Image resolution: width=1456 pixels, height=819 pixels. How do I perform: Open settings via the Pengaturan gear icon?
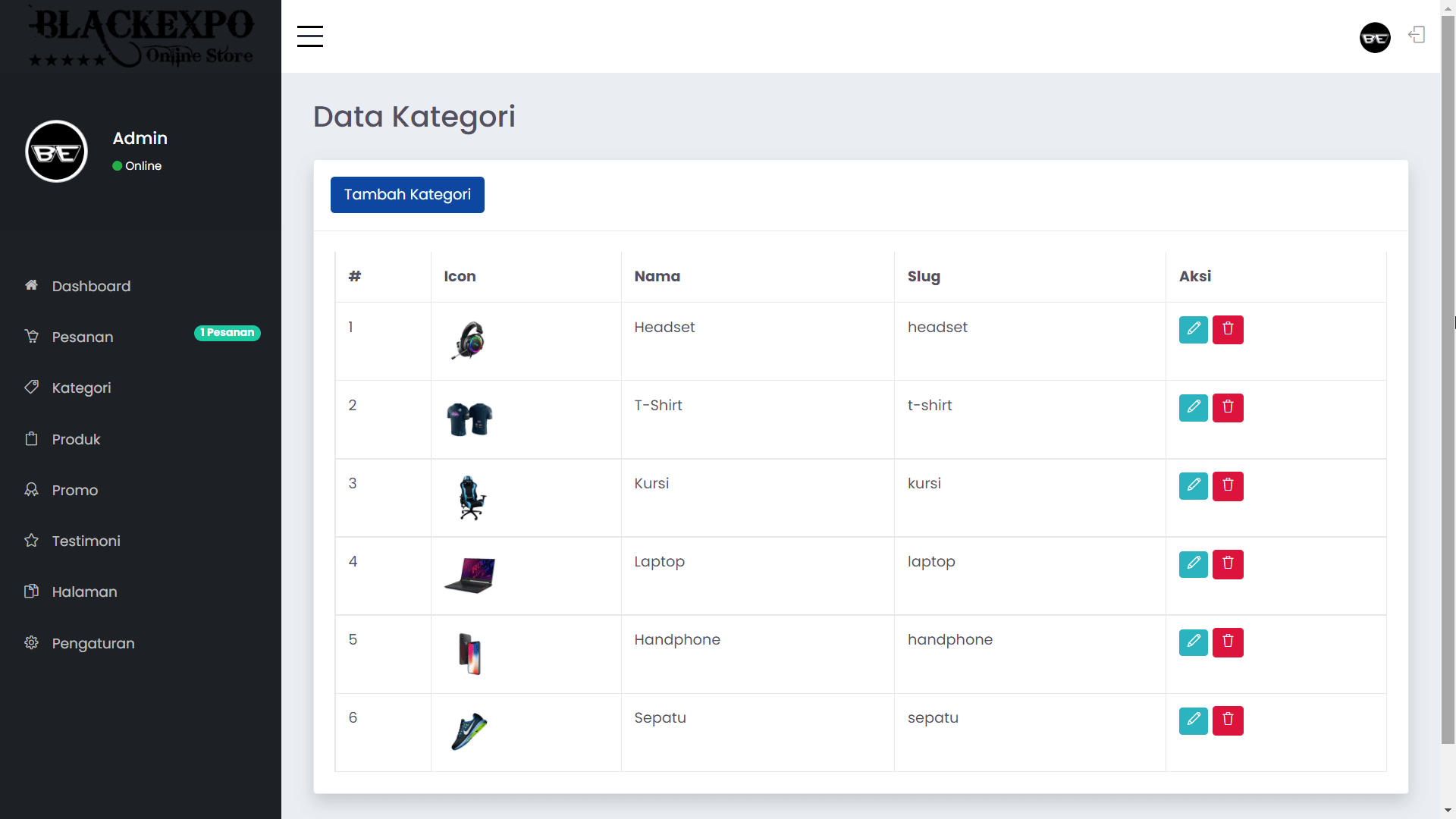tap(31, 642)
